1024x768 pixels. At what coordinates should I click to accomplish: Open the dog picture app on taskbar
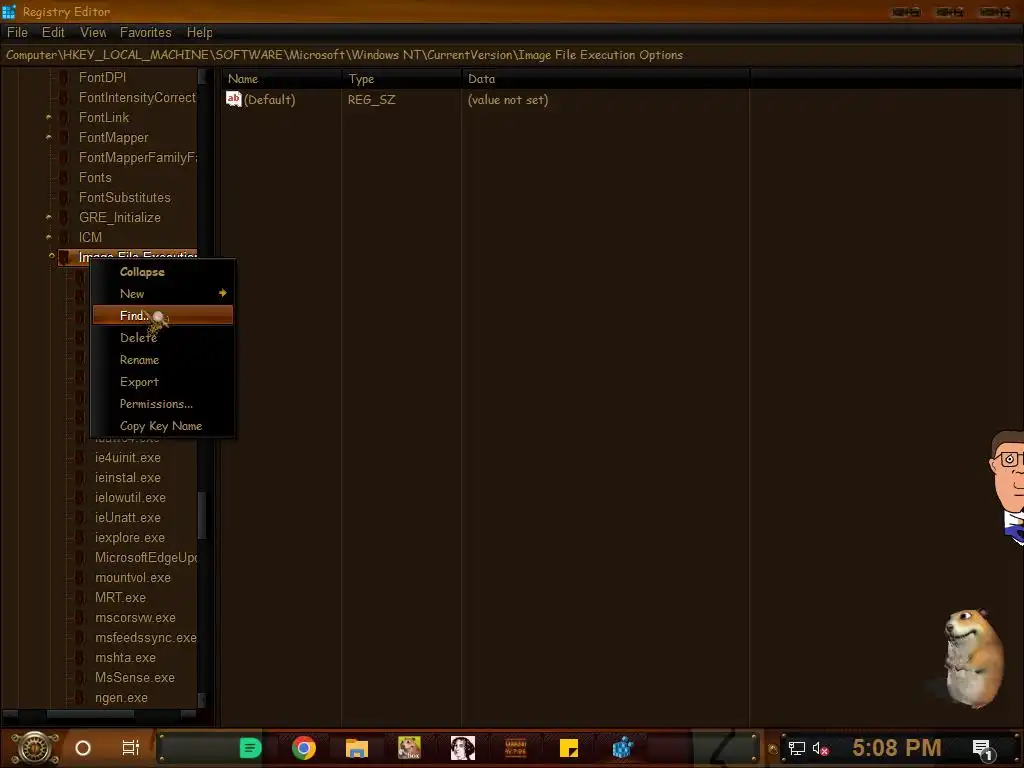pyautogui.click(x=409, y=748)
